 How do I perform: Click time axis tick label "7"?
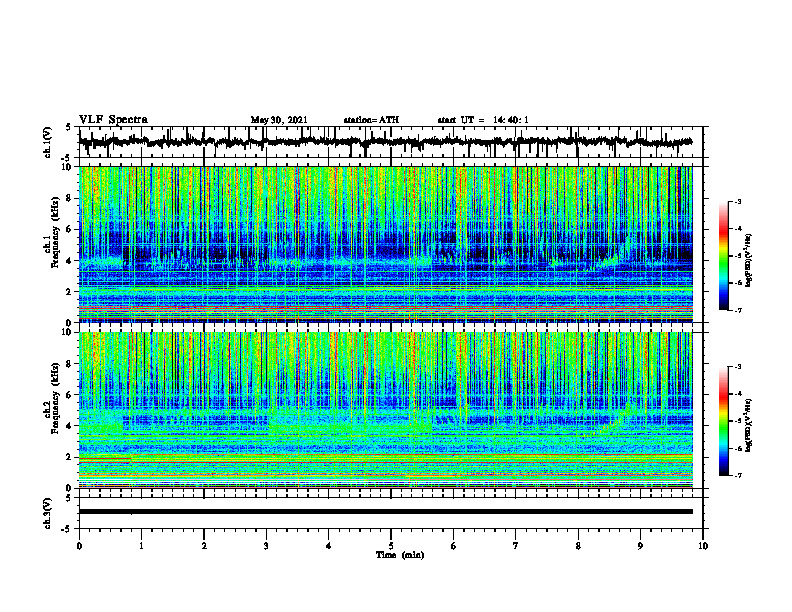pyautogui.click(x=516, y=546)
